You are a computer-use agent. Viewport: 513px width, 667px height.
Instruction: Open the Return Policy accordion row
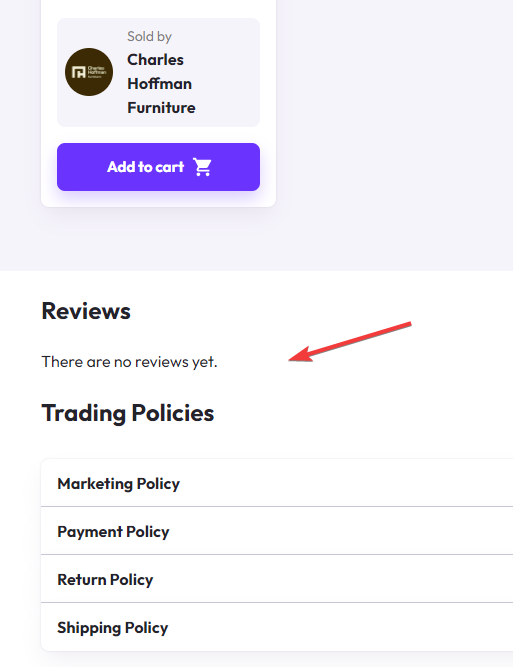point(277,579)
